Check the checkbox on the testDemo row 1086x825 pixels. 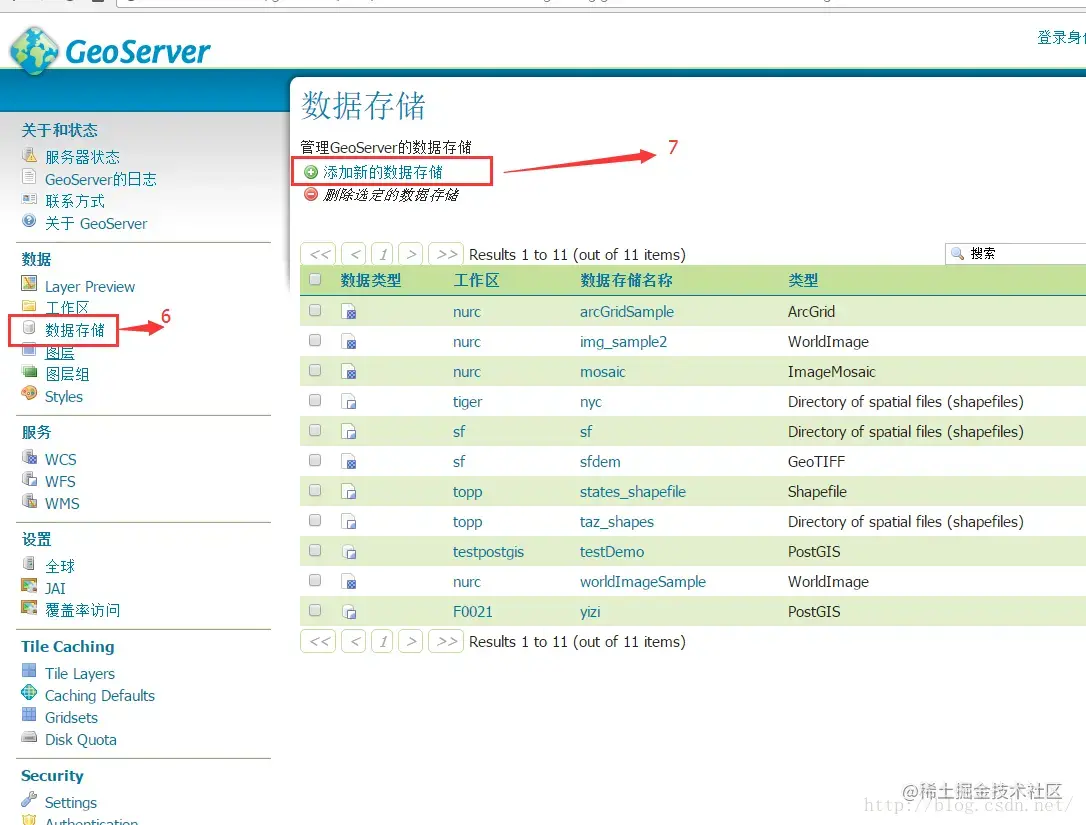[x=313, y=551]
